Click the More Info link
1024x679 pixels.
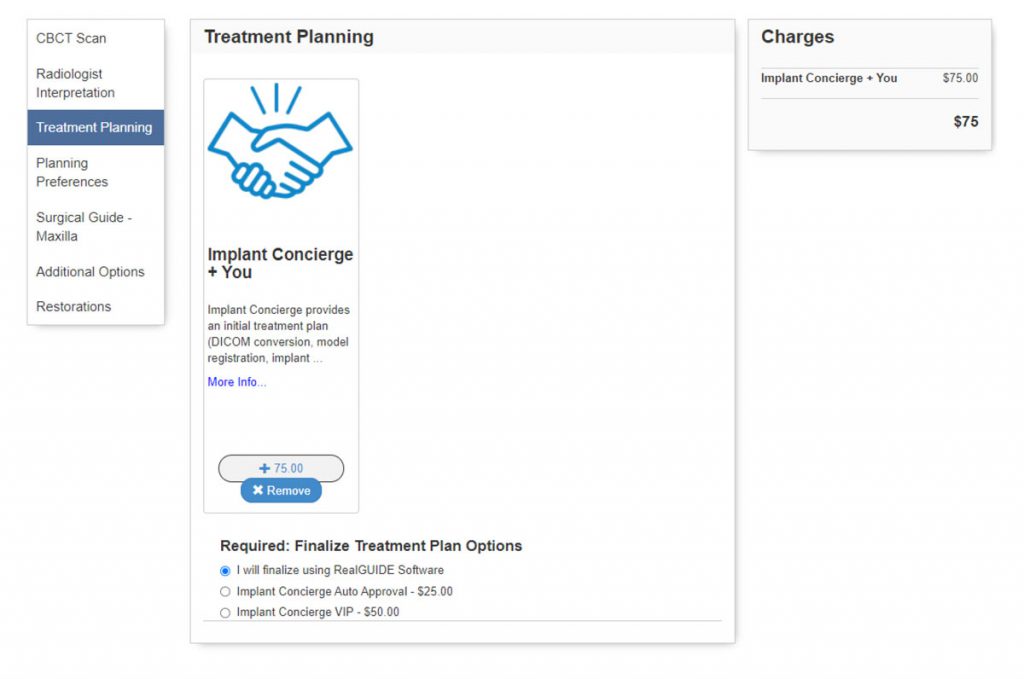point(237,382)
